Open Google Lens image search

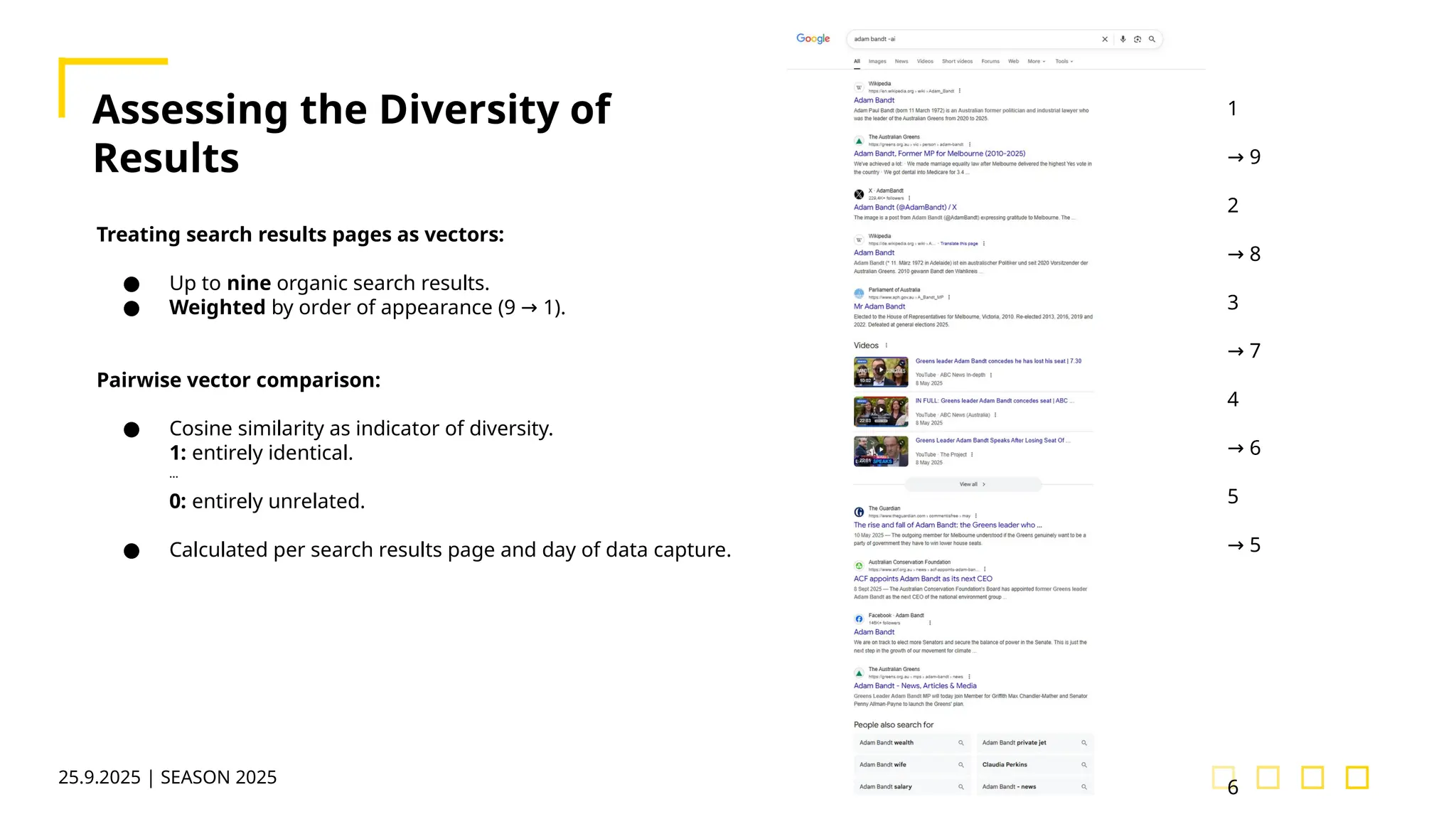click(1137, 39)
